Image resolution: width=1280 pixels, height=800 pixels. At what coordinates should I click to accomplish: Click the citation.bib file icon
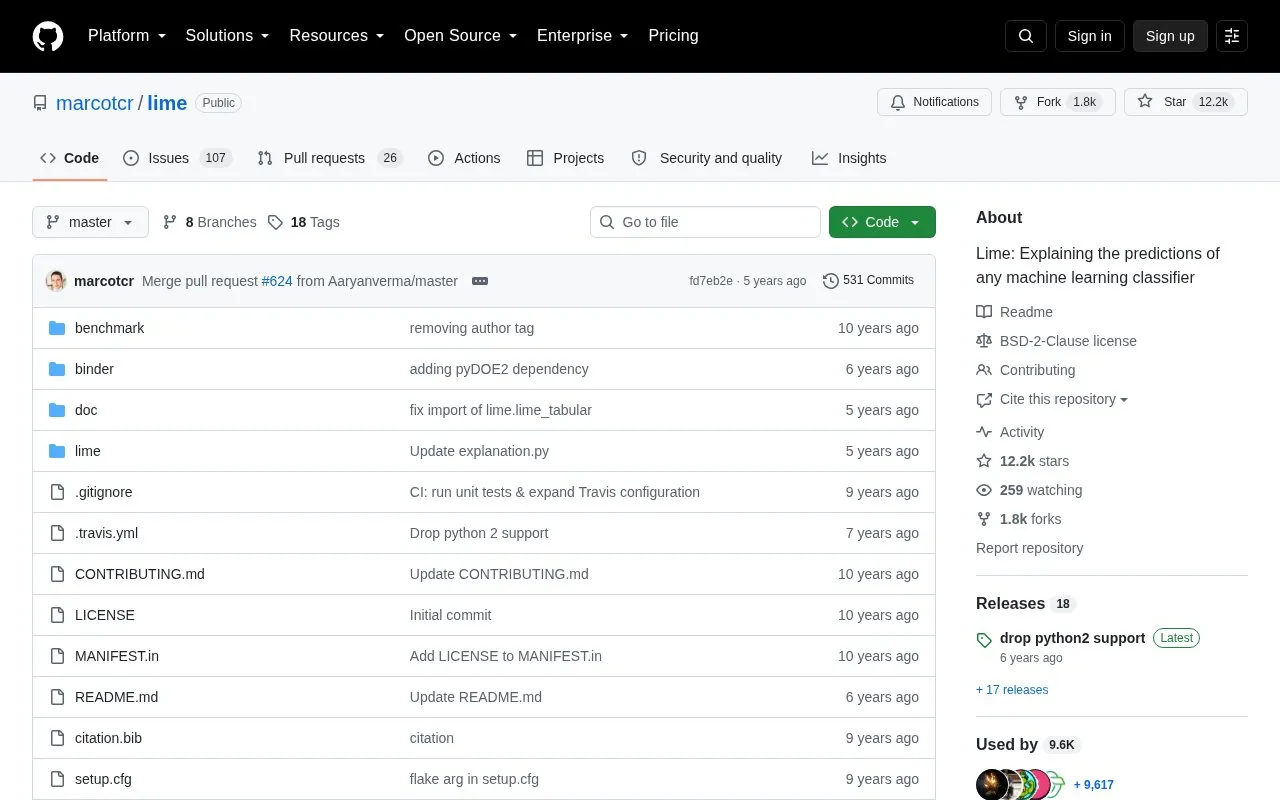(x=57, y=738)
